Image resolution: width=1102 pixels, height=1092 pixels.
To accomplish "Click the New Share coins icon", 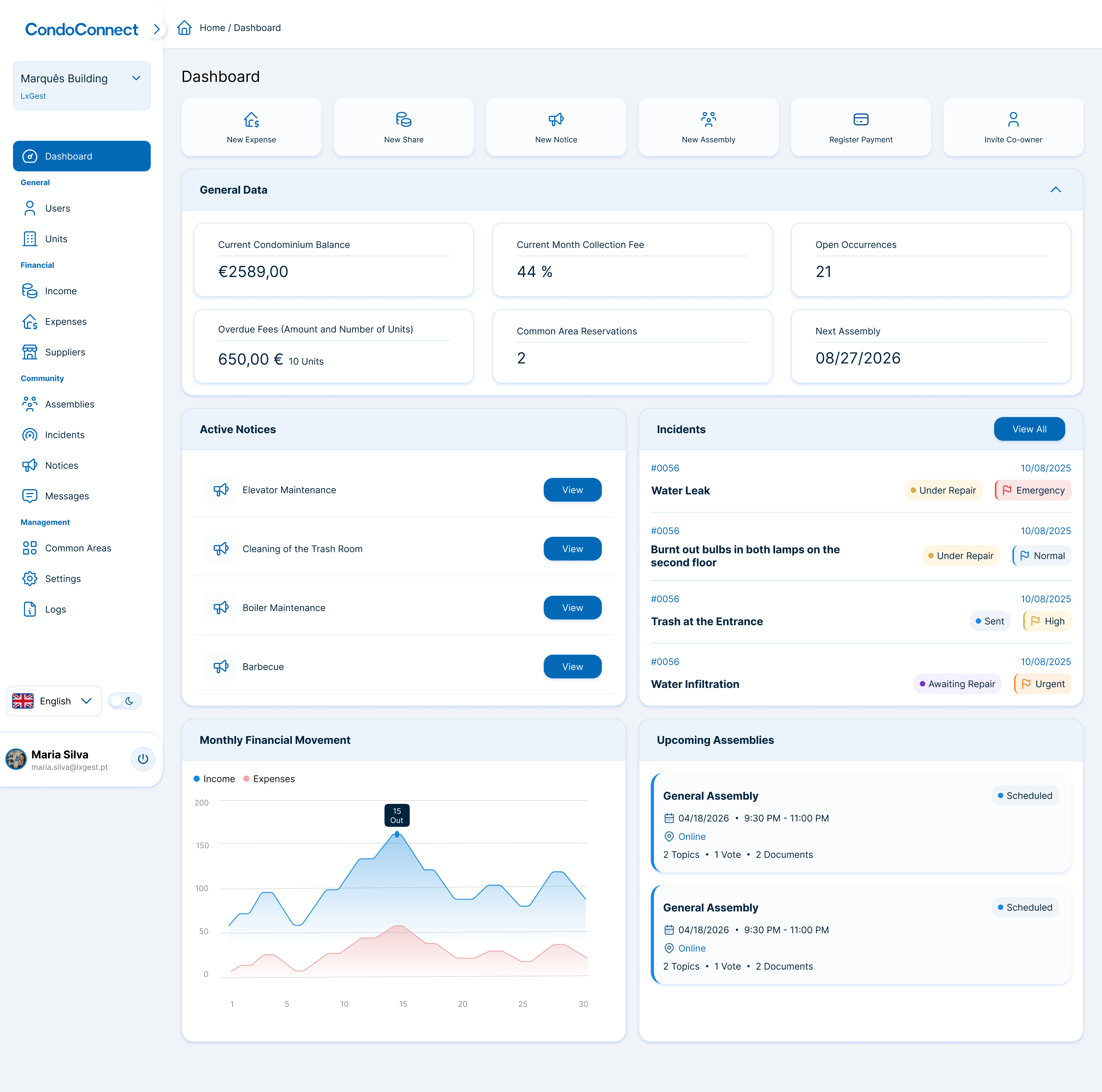I will click(x=403, y=119).
